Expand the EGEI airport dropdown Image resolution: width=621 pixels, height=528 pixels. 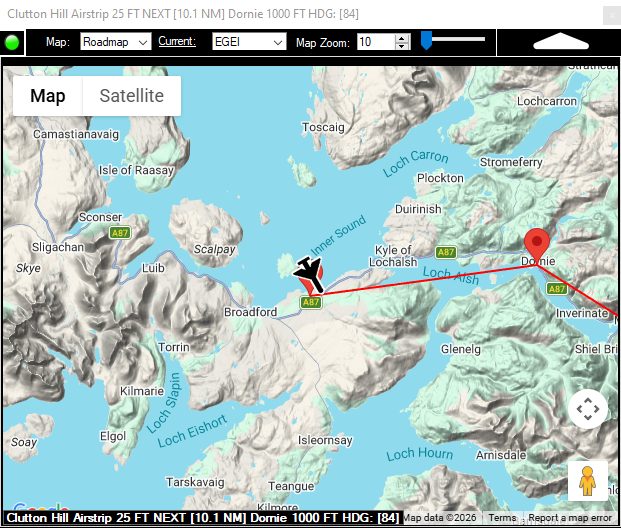point(277,42)
